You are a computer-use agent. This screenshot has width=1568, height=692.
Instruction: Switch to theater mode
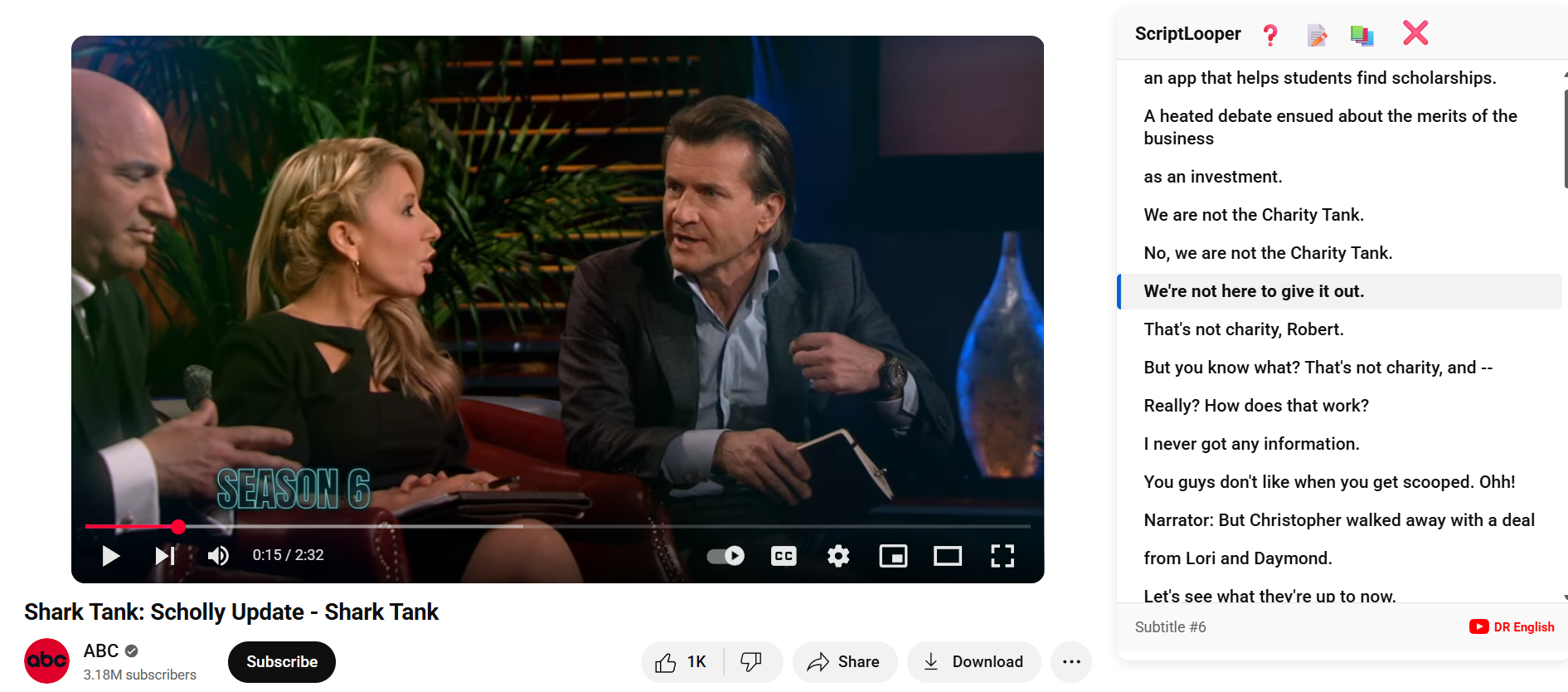coord(948,555)
